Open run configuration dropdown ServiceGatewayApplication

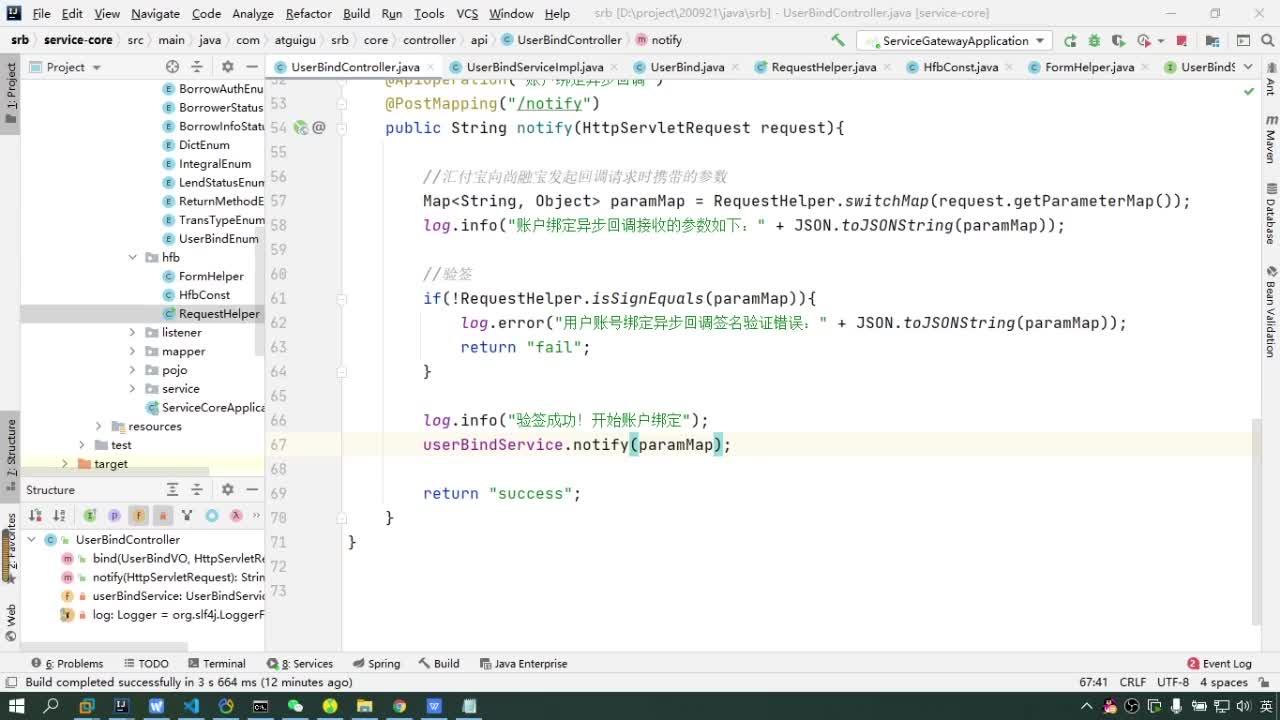[954, 40]
